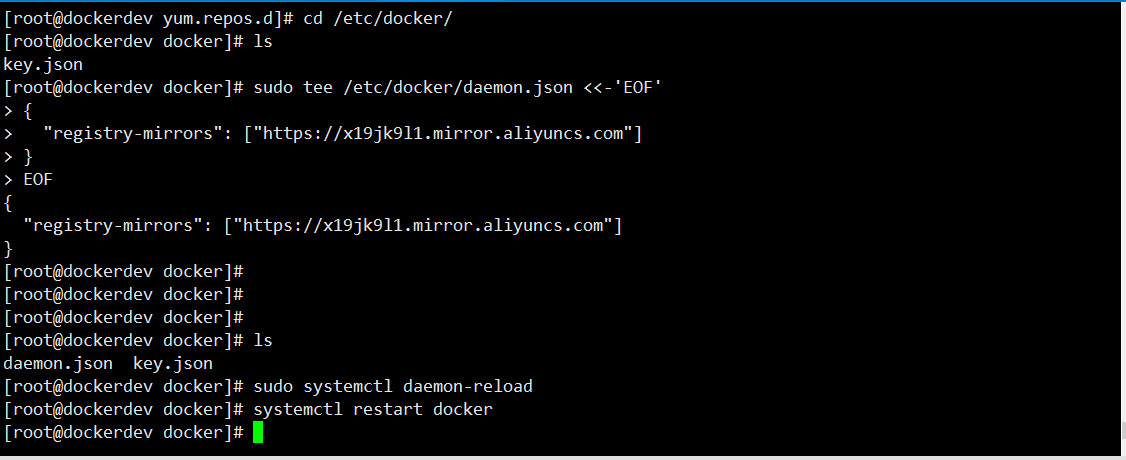Click the 'sudo tee /etc/docker/daemon.json' command
Viewport: 1126px width, 460px height.
click(x=413, y=88)
